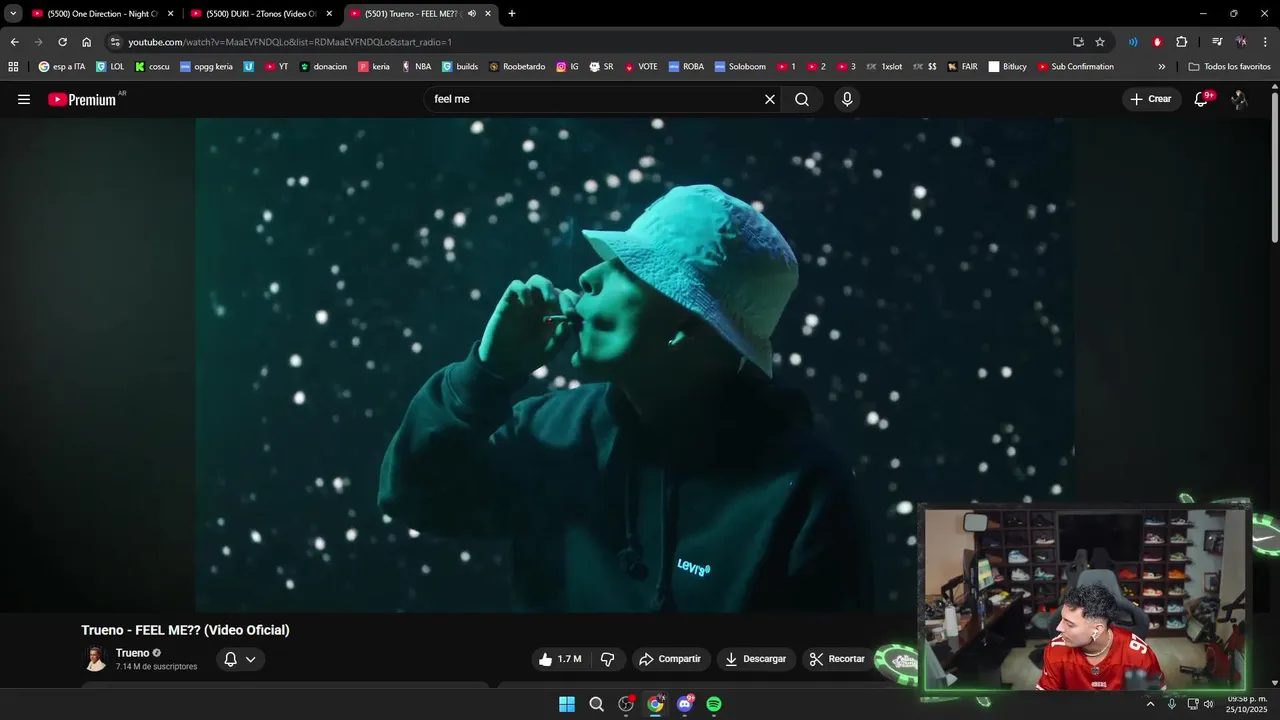1280x720 pixels.
Task: Toggle system volume speaker icon in tray
Action: point(1208,704)
